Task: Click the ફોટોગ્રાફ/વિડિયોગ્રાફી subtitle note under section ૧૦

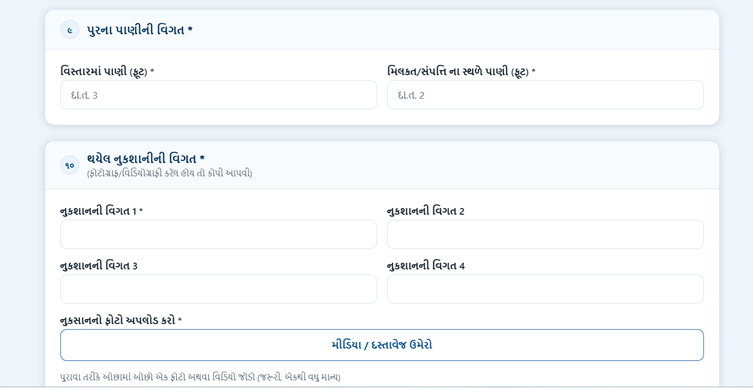Action: (170, 173)
